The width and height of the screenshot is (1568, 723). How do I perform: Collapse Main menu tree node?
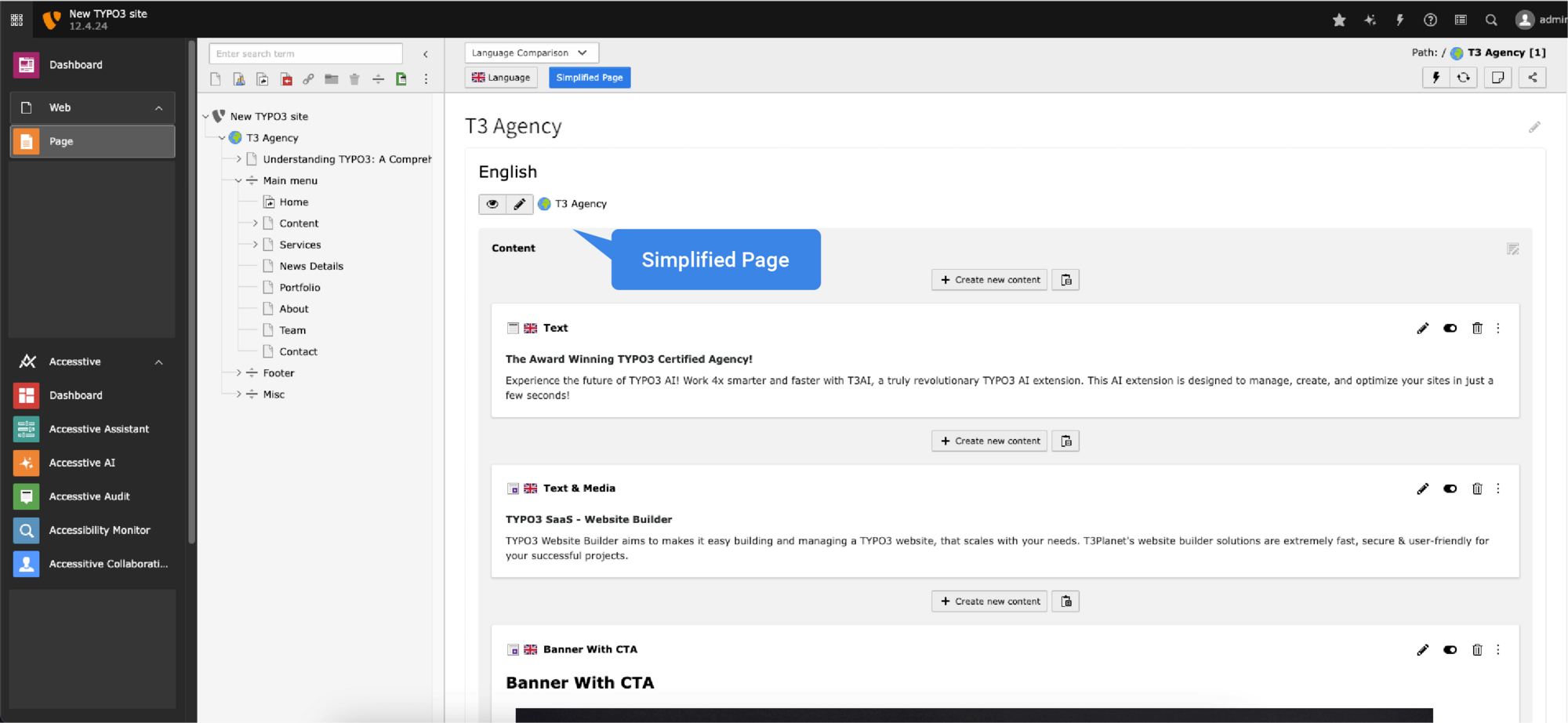point(238,181)
